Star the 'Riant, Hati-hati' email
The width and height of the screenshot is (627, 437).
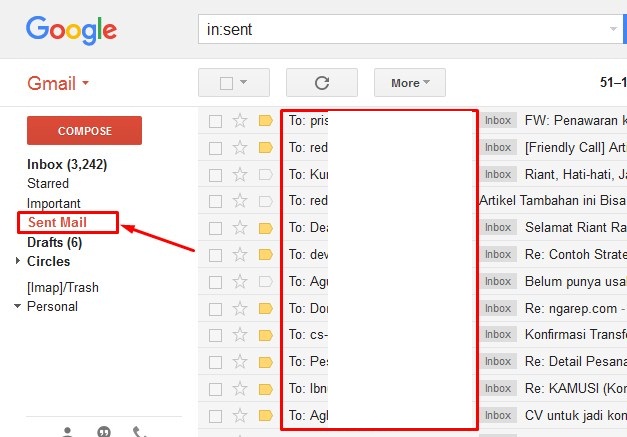pos(240,174)
